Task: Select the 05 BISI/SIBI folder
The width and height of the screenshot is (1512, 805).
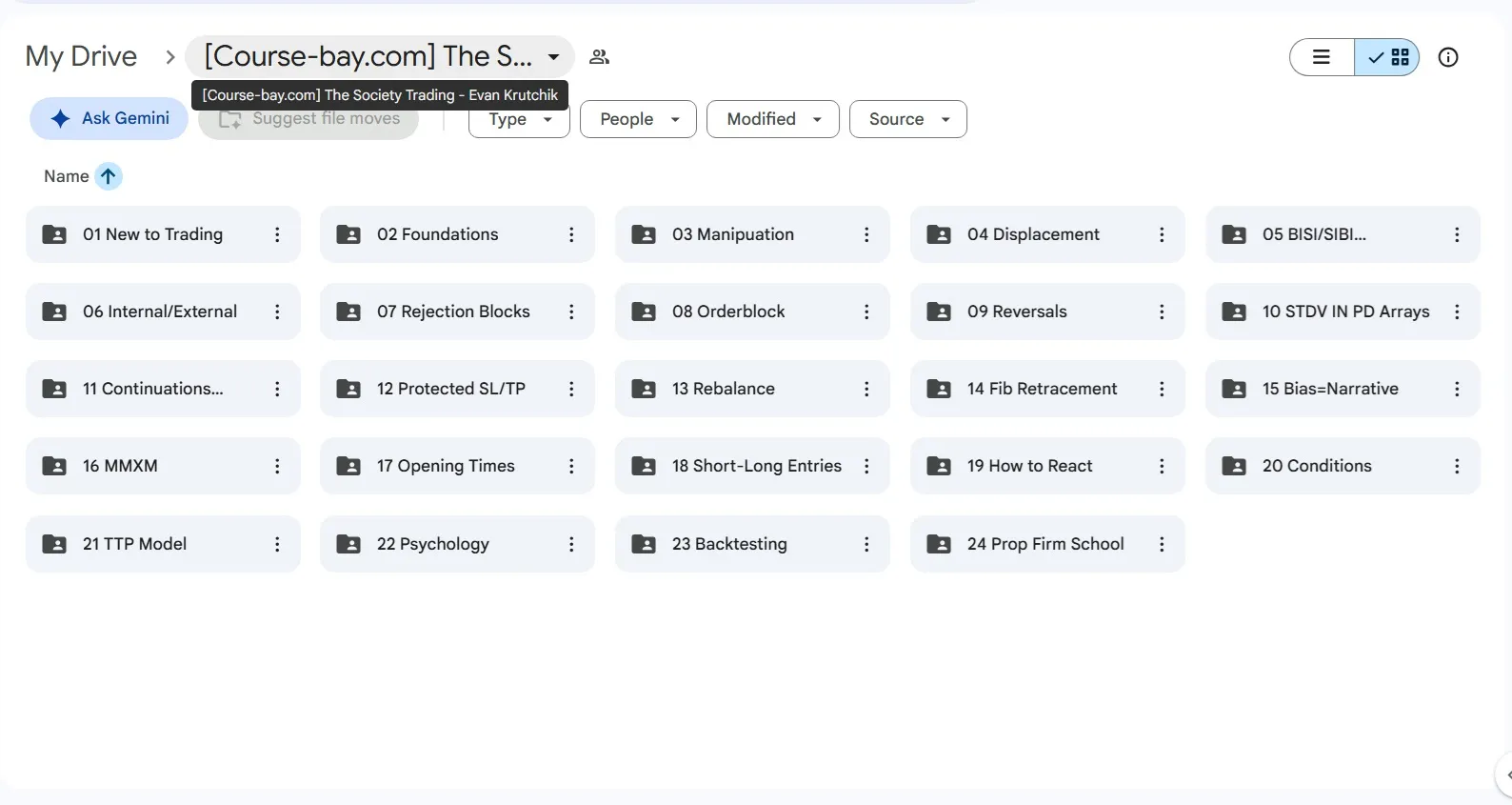Action: pyautogui.click(x=1343, y=234)
